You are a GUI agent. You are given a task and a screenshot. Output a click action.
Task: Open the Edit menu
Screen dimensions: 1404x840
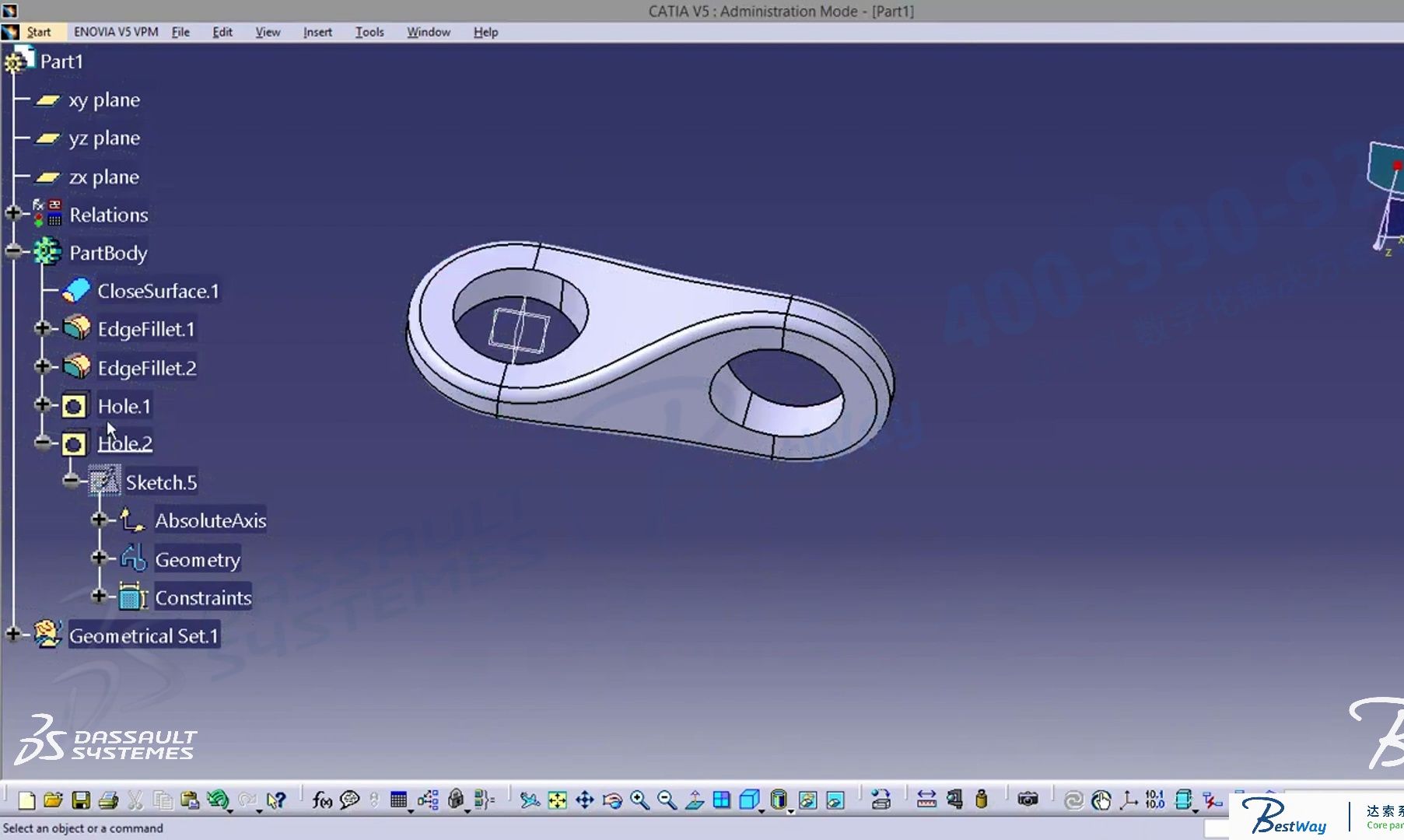point(222,32)
